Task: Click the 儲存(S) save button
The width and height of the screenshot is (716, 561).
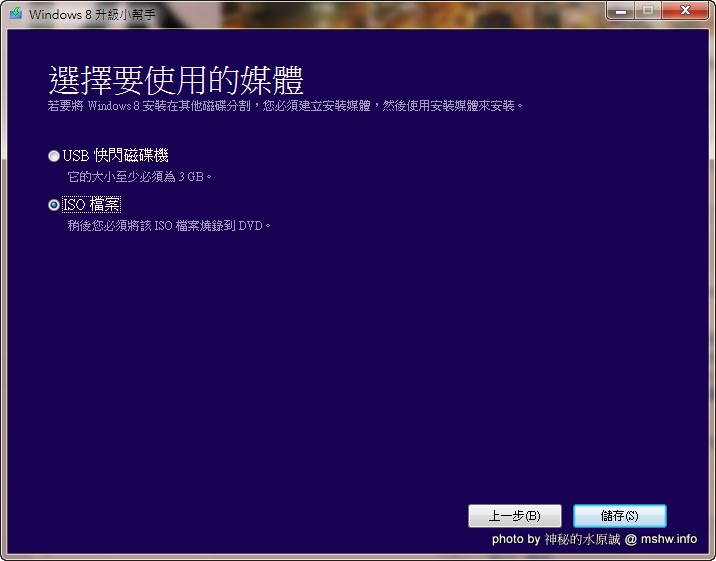Action: pyautogui.click(x=620, y=516)
